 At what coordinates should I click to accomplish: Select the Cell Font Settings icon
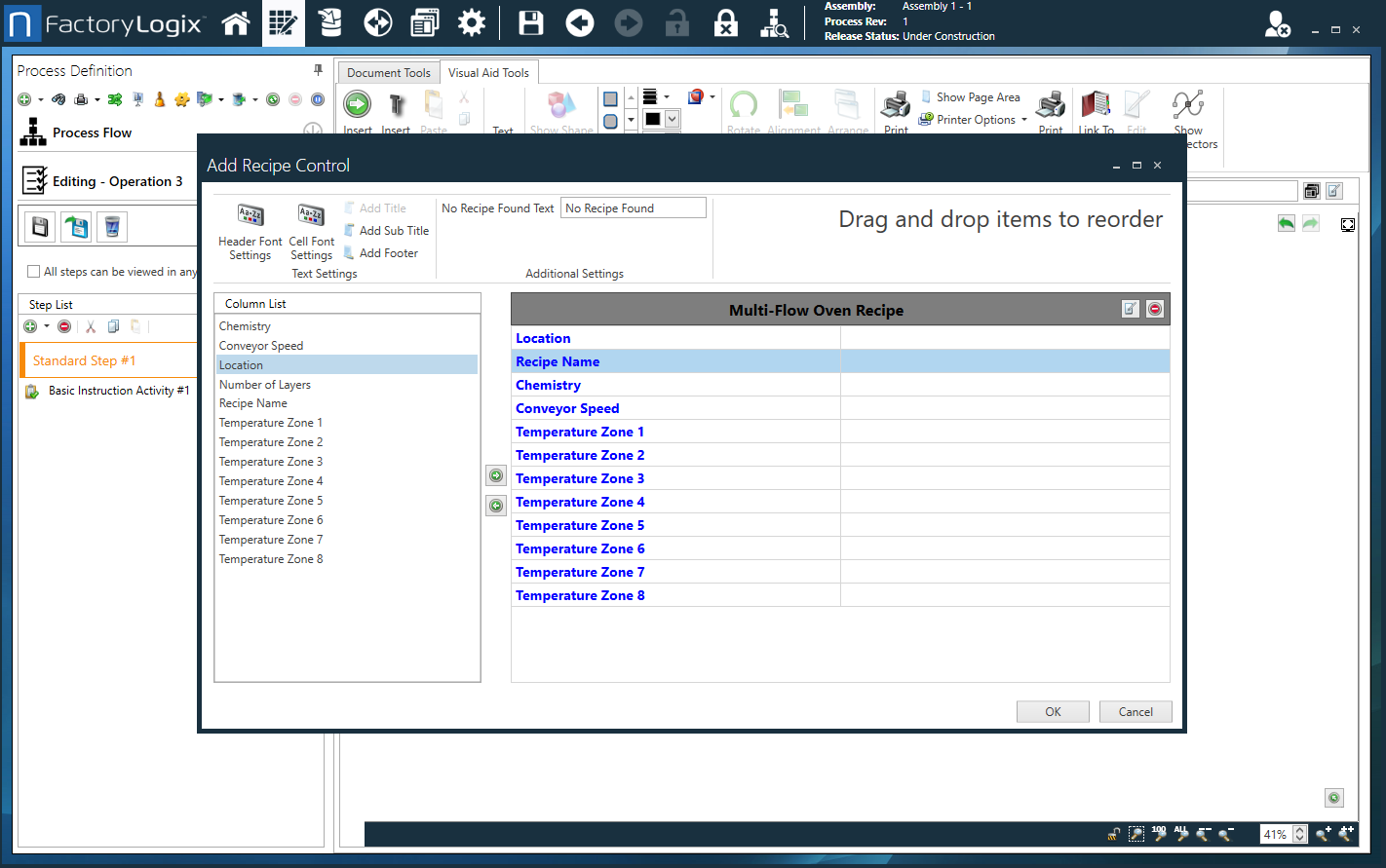311,226
